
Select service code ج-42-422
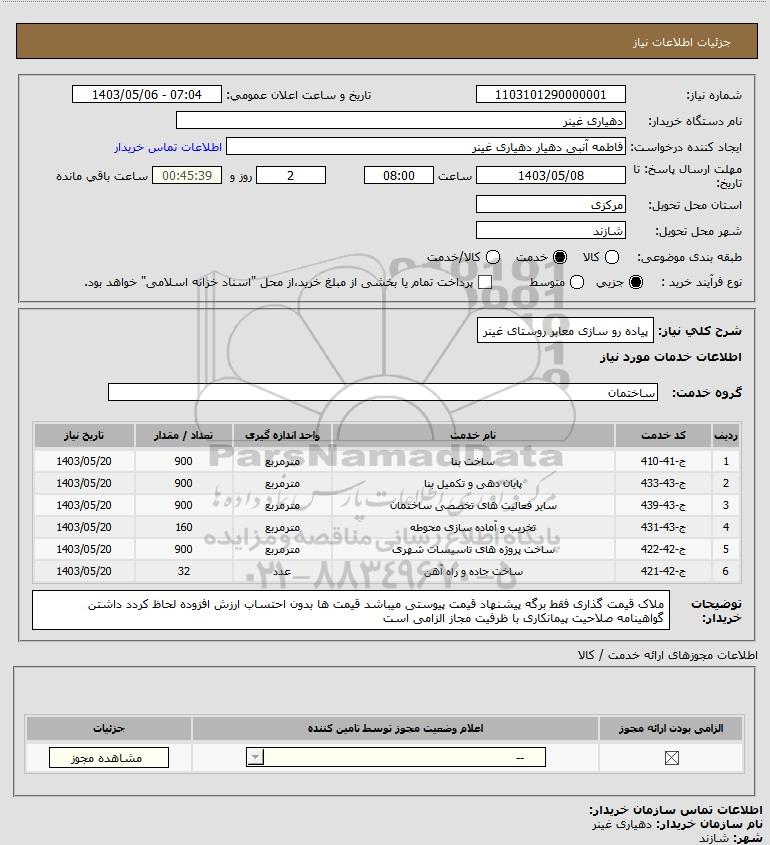(663, 549)
